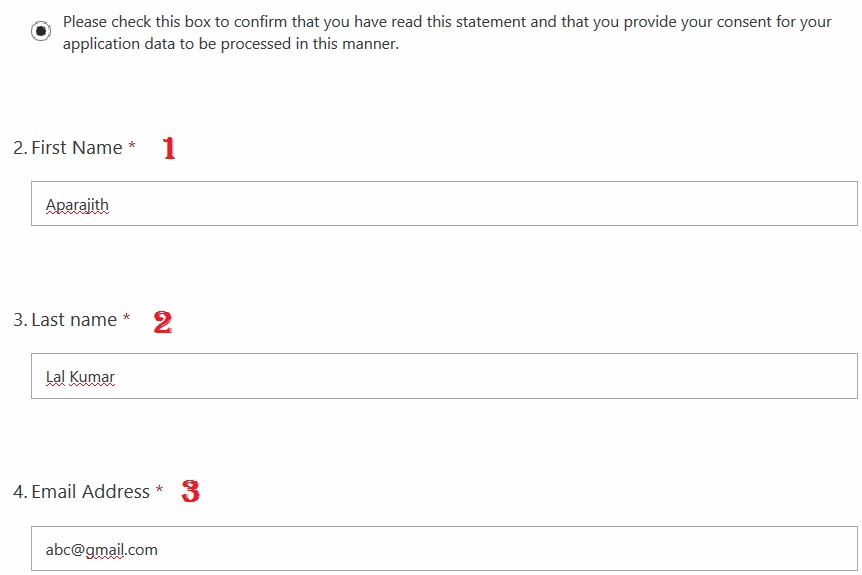Place cursor on "abc@gmail.com" text
The image size is (862, 575).
(101, 549)
